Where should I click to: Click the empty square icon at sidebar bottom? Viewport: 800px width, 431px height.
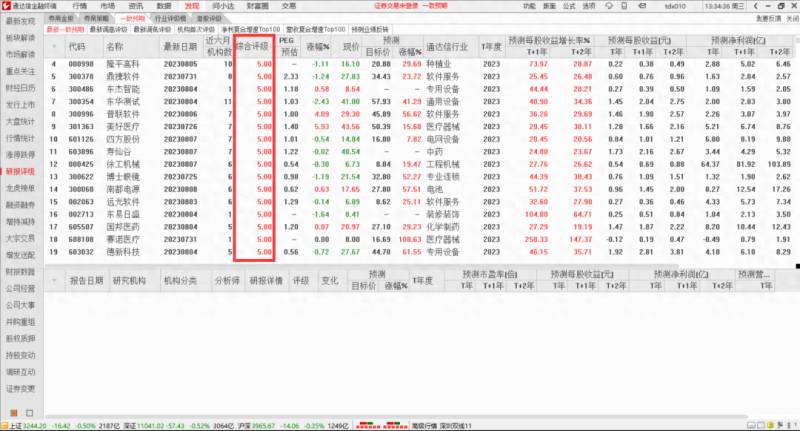click(x=30, y=413)
